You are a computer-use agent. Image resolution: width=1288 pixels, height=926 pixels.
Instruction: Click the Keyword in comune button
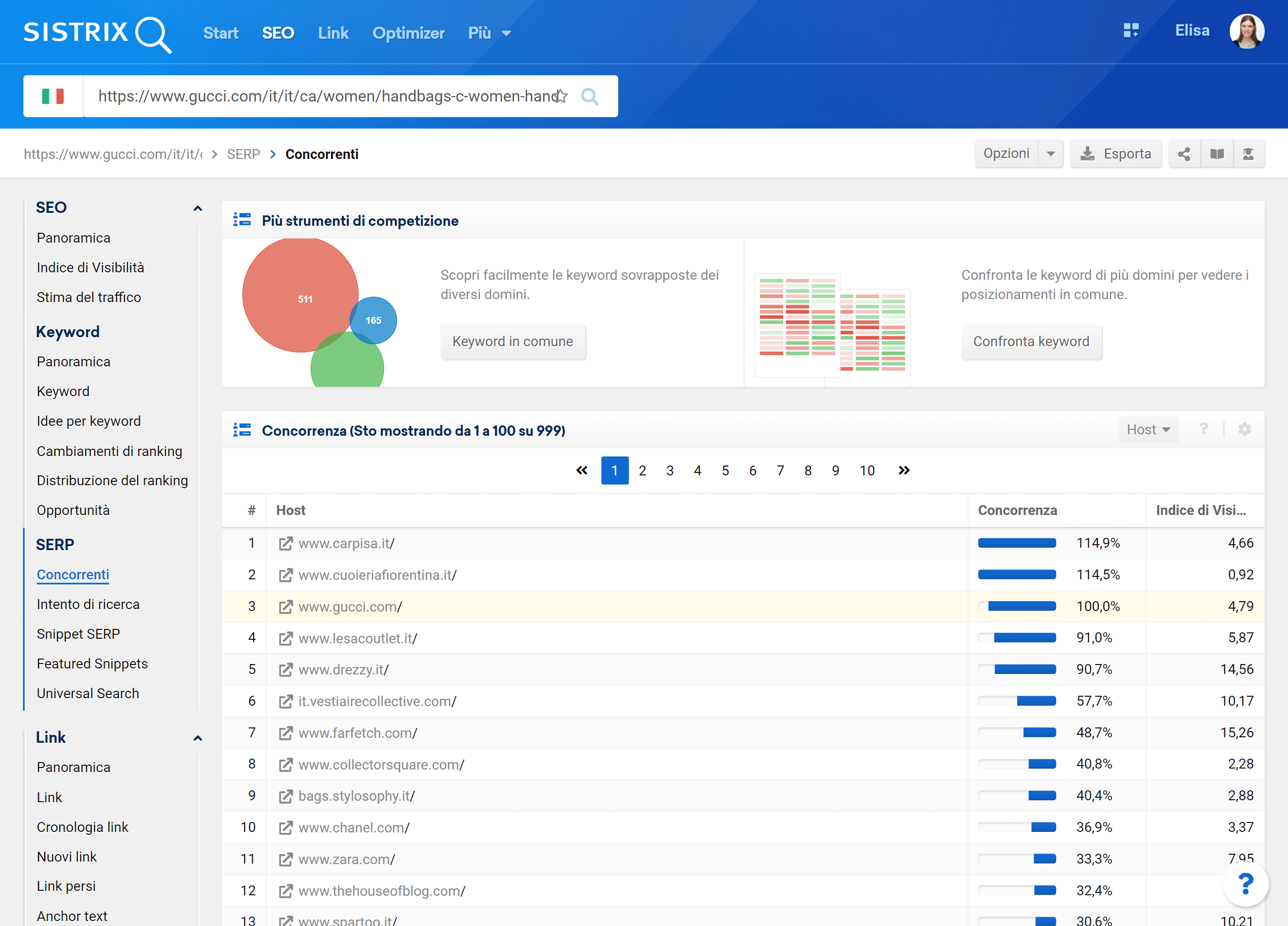point(513,341)
